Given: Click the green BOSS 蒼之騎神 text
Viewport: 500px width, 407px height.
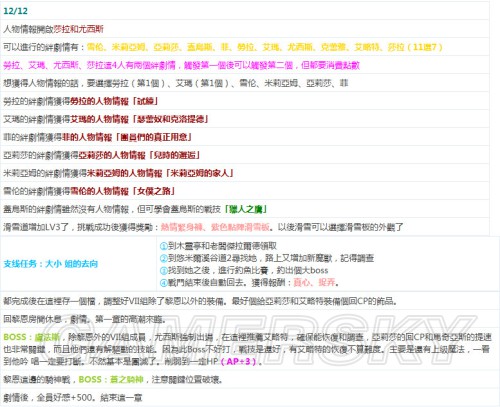Looking at the screenshot, I should (x=111, y=379).
